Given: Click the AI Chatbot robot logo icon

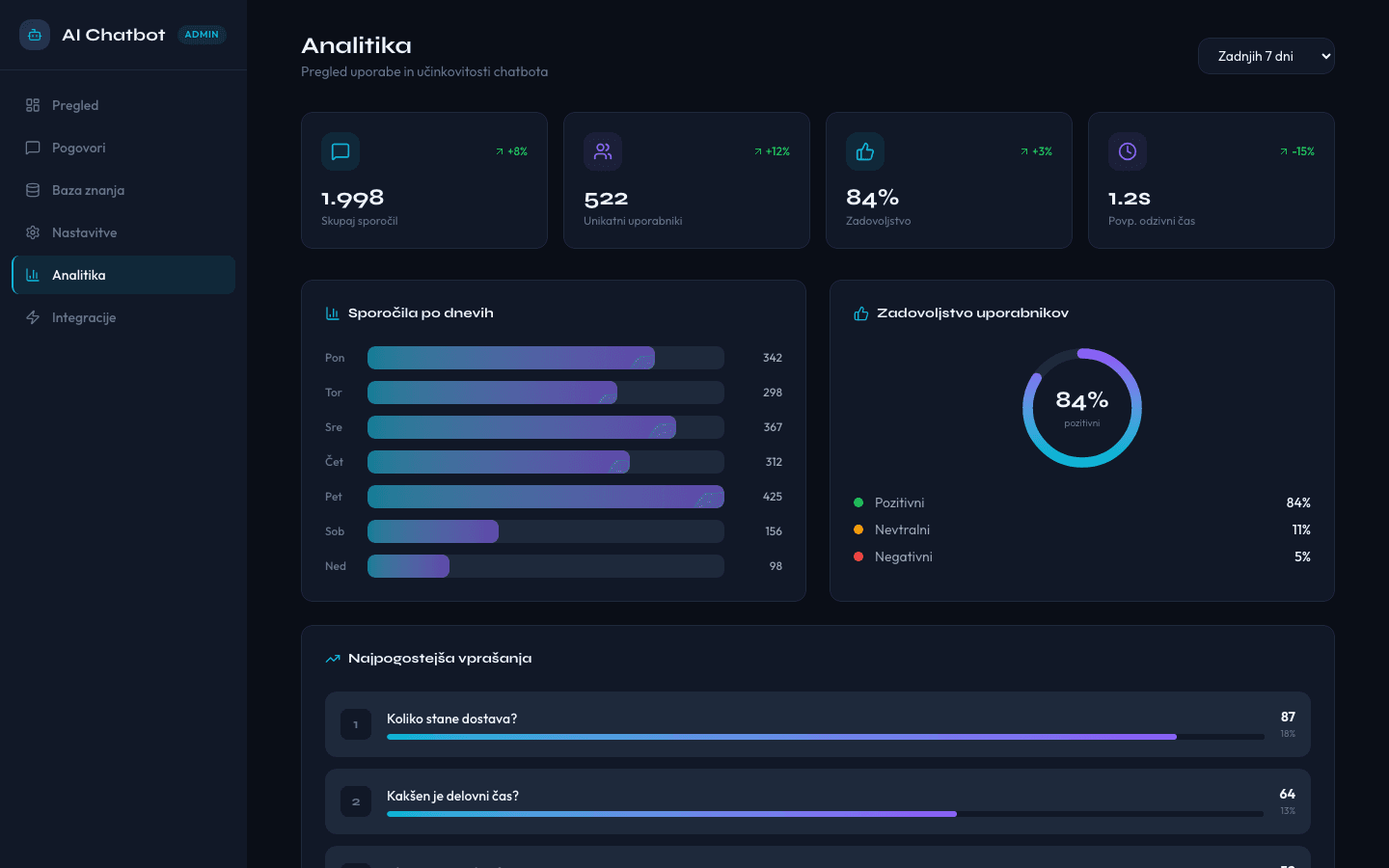Looking at the screenshot, I should [35, 35].
